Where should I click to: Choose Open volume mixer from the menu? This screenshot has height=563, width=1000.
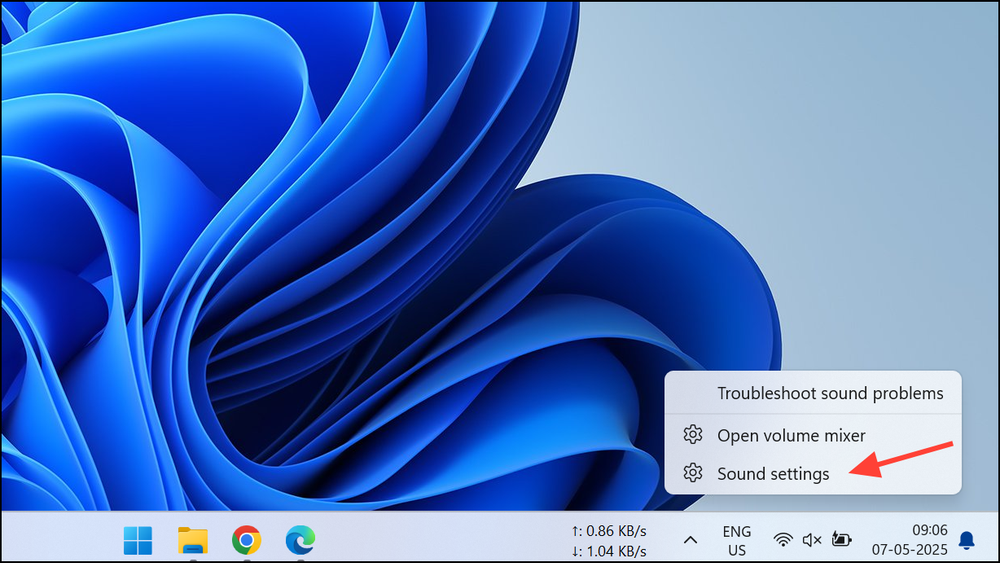[790, 435]
